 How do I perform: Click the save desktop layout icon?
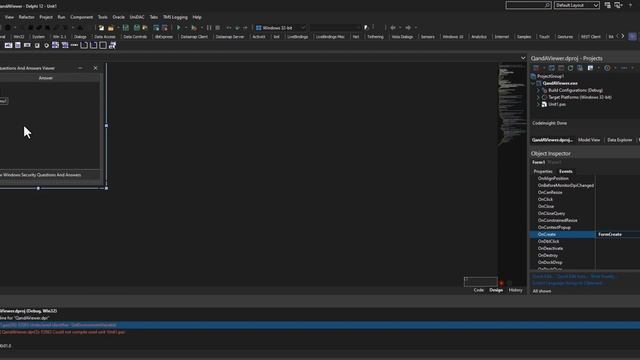tap(607, 5)
